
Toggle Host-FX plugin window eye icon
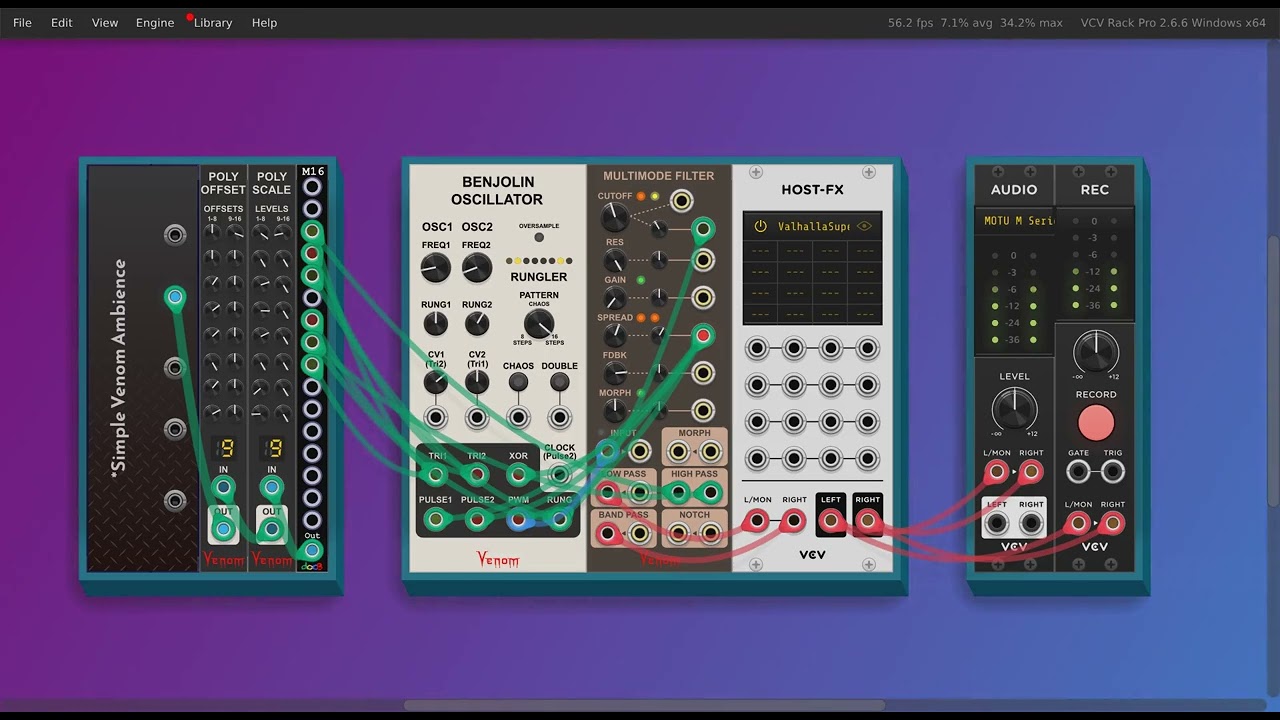(x=865, y=227)
